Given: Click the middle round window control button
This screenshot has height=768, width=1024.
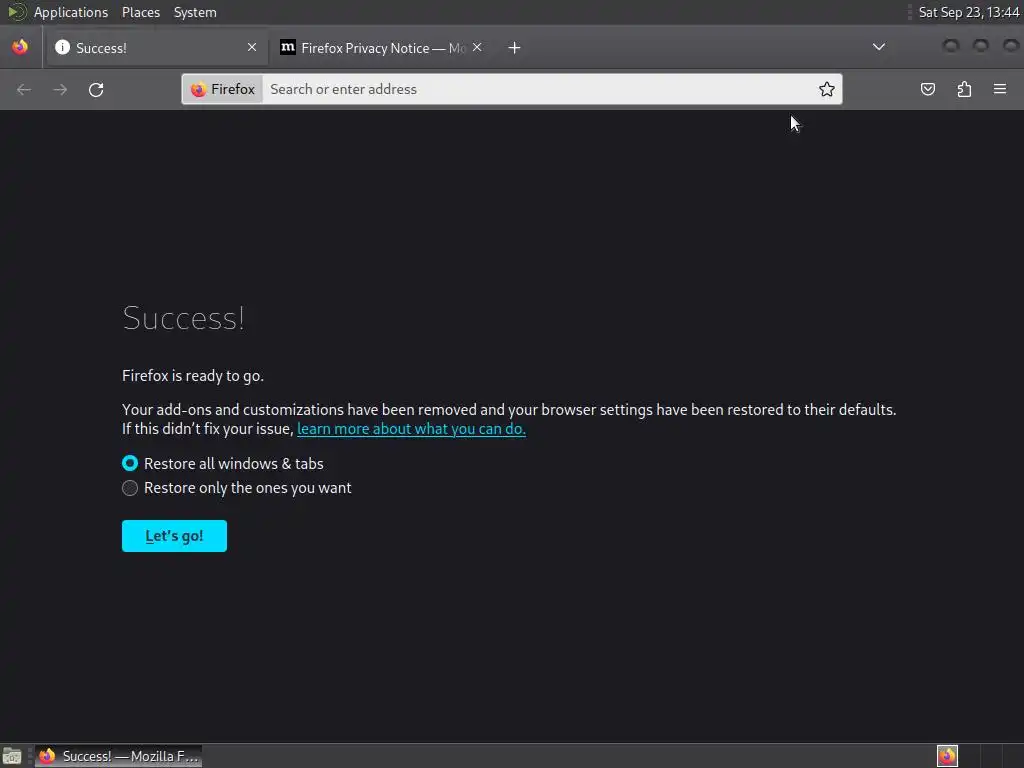Looking at the screenshot, I should pyautogui.click(x=981, y=45).
